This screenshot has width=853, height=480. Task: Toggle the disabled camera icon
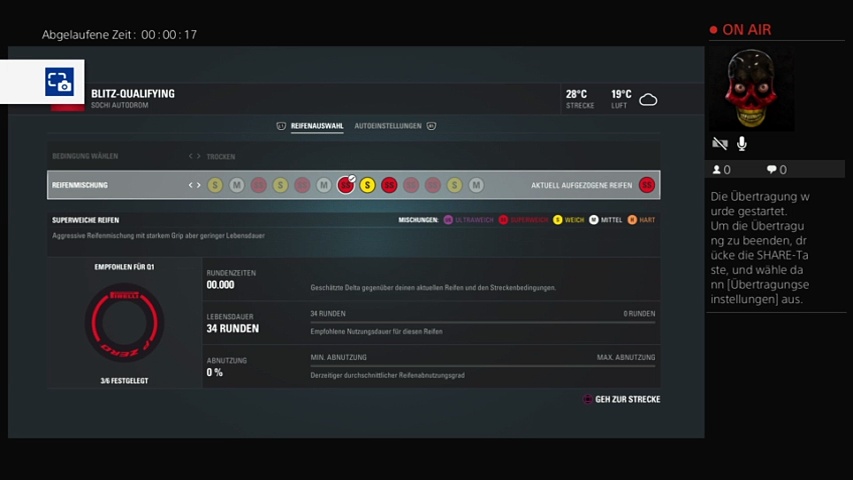click(x=719, y=144)
